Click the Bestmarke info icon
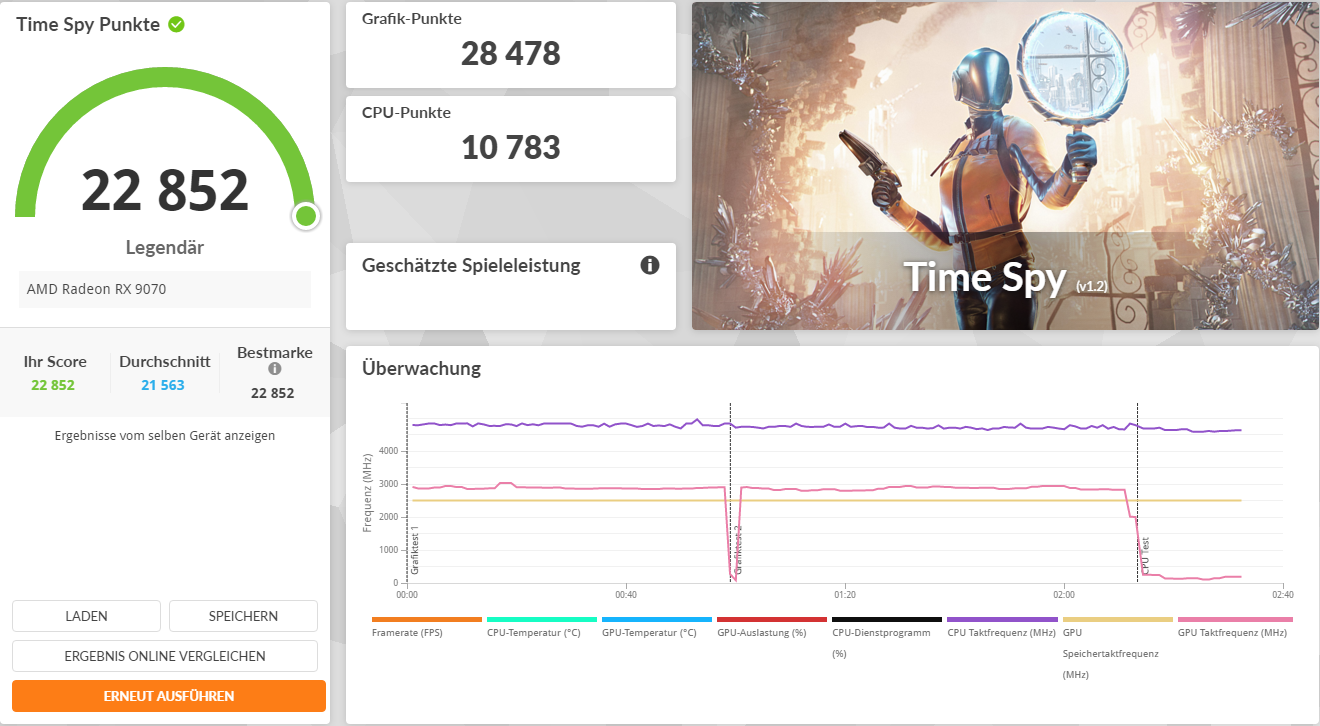This screenshot has width=1320, height=726. 275,369
